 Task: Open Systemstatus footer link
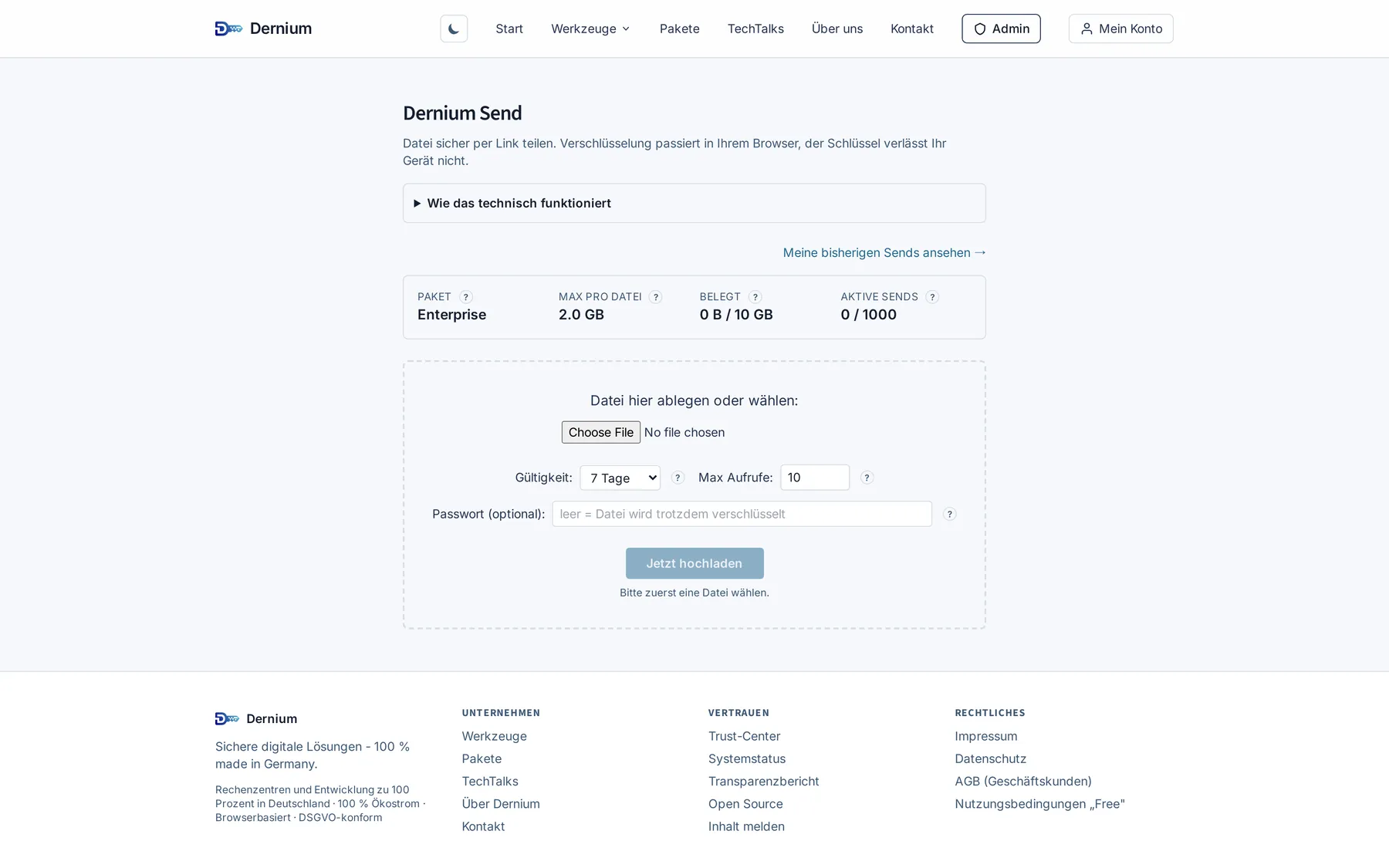[747, 758]
